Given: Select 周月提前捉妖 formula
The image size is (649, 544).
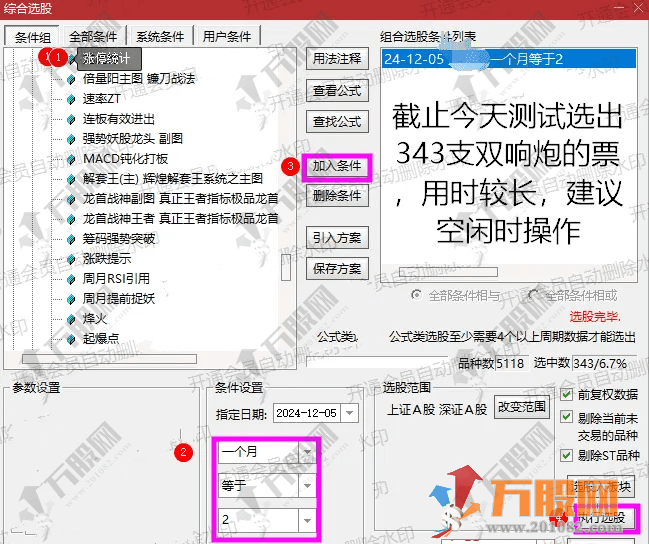Looking at the screenshot, I should (x=119, y=299).
